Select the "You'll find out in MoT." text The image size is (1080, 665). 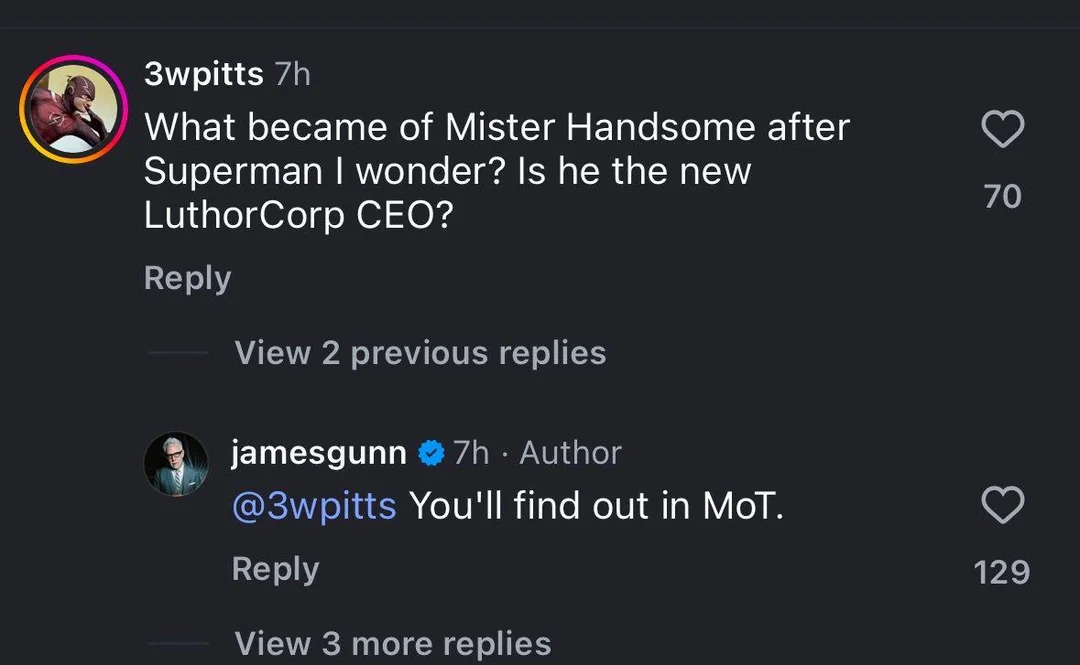click(596, 506)
